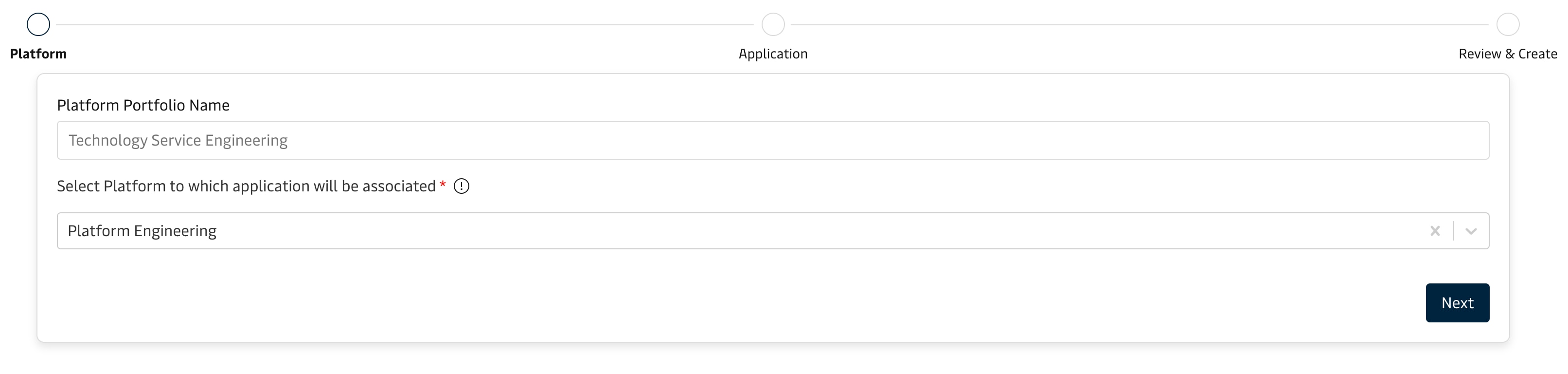Click the Select Platform association label text
The width and height of the screenshot is (1568, 374).
pyautogui.click(x=246, y=186)
